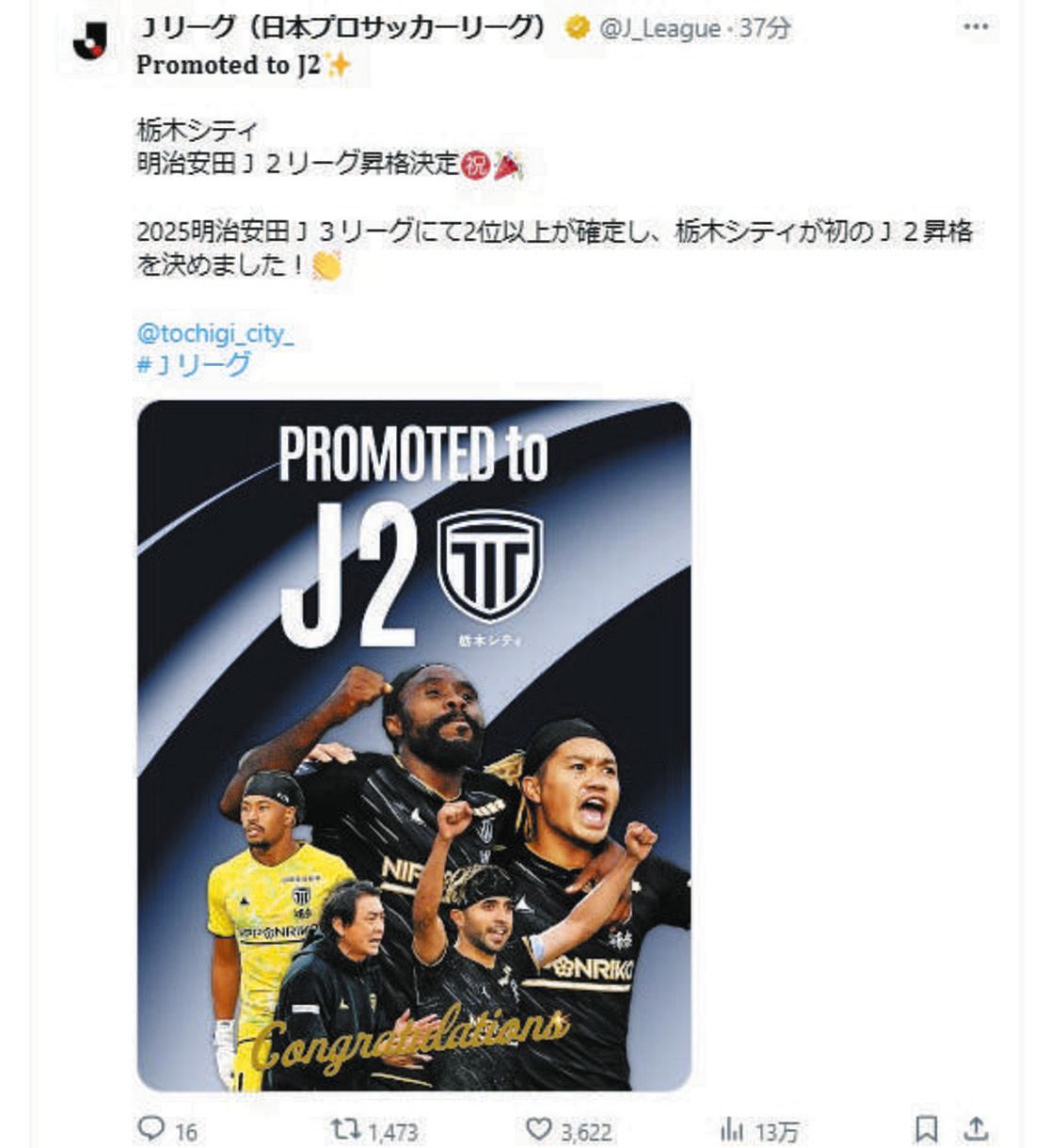Repost the tweet via retweet icon
The height and width of the screenshot is (1148, 1049).
(345, 1128)
